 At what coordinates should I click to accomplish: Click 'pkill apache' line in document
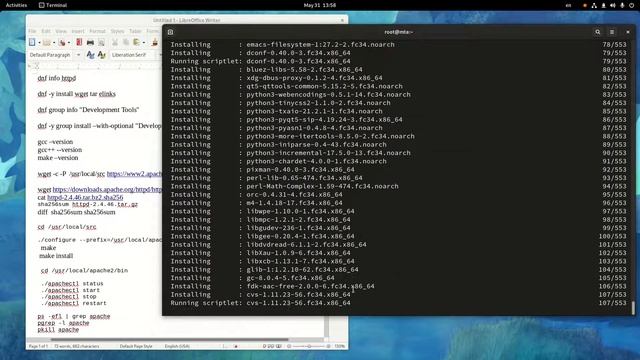58,329
